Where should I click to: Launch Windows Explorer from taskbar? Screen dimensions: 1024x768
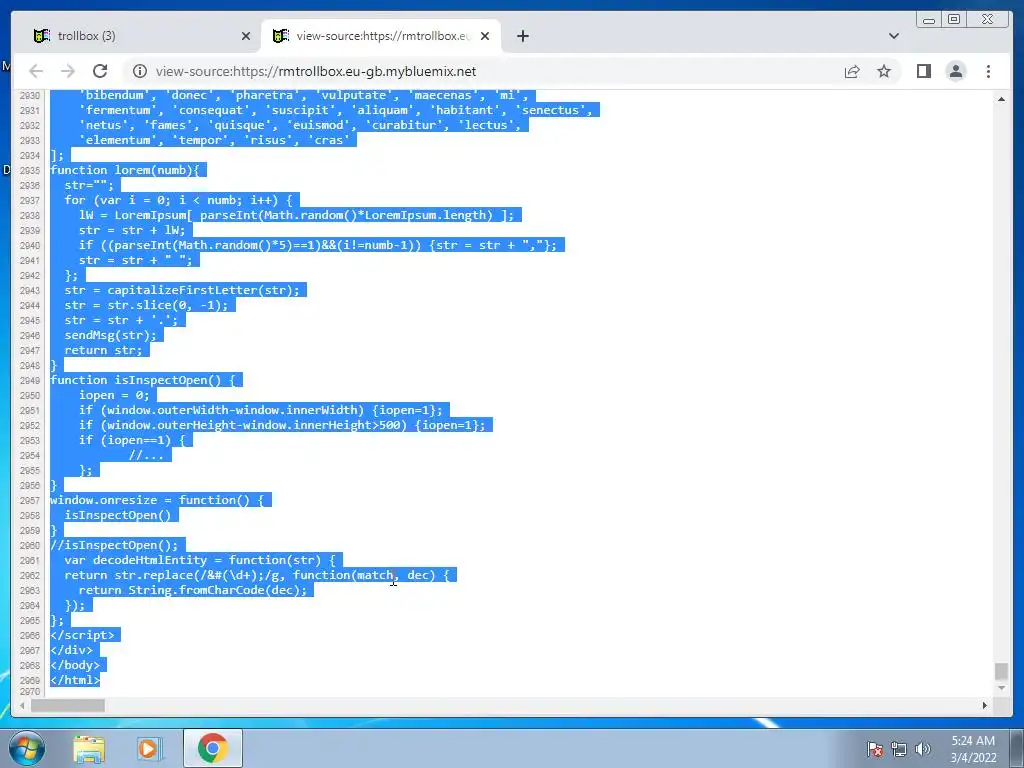89,748
